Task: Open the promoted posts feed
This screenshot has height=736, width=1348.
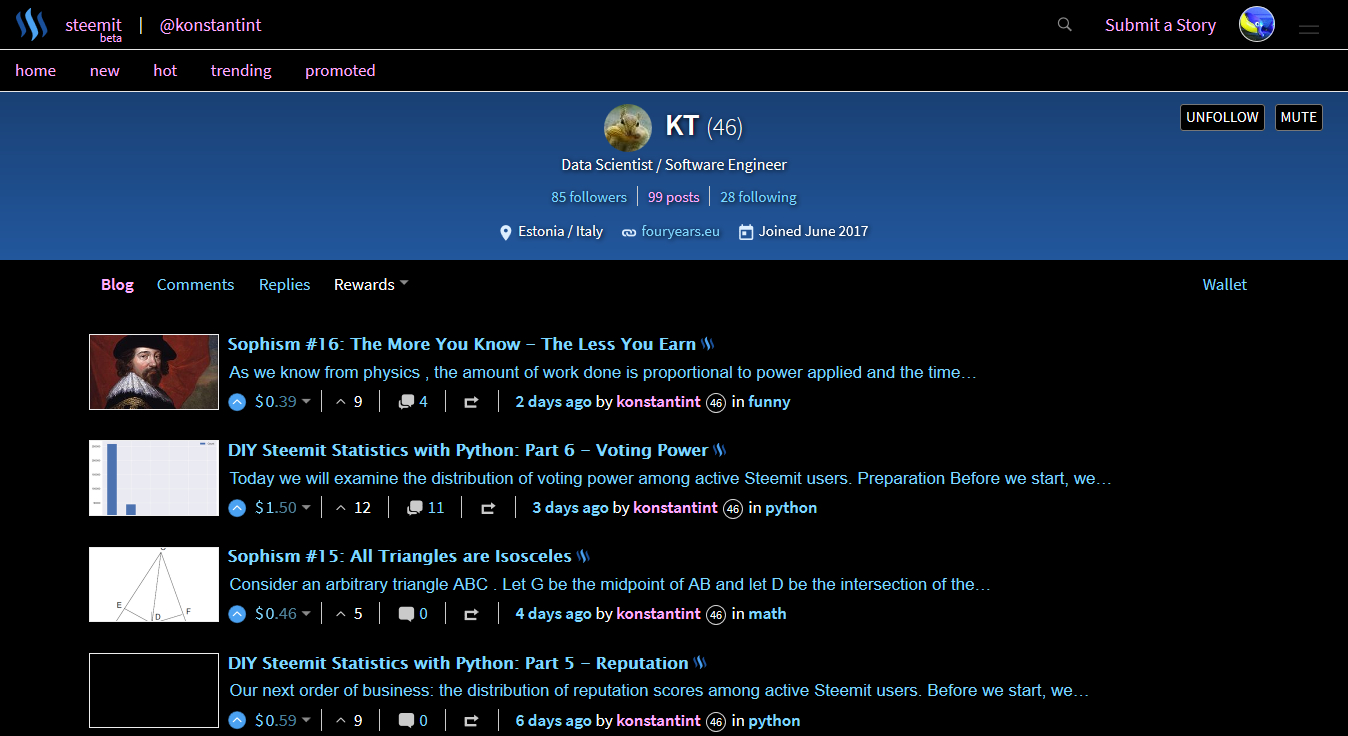Action: click(340, 71)
